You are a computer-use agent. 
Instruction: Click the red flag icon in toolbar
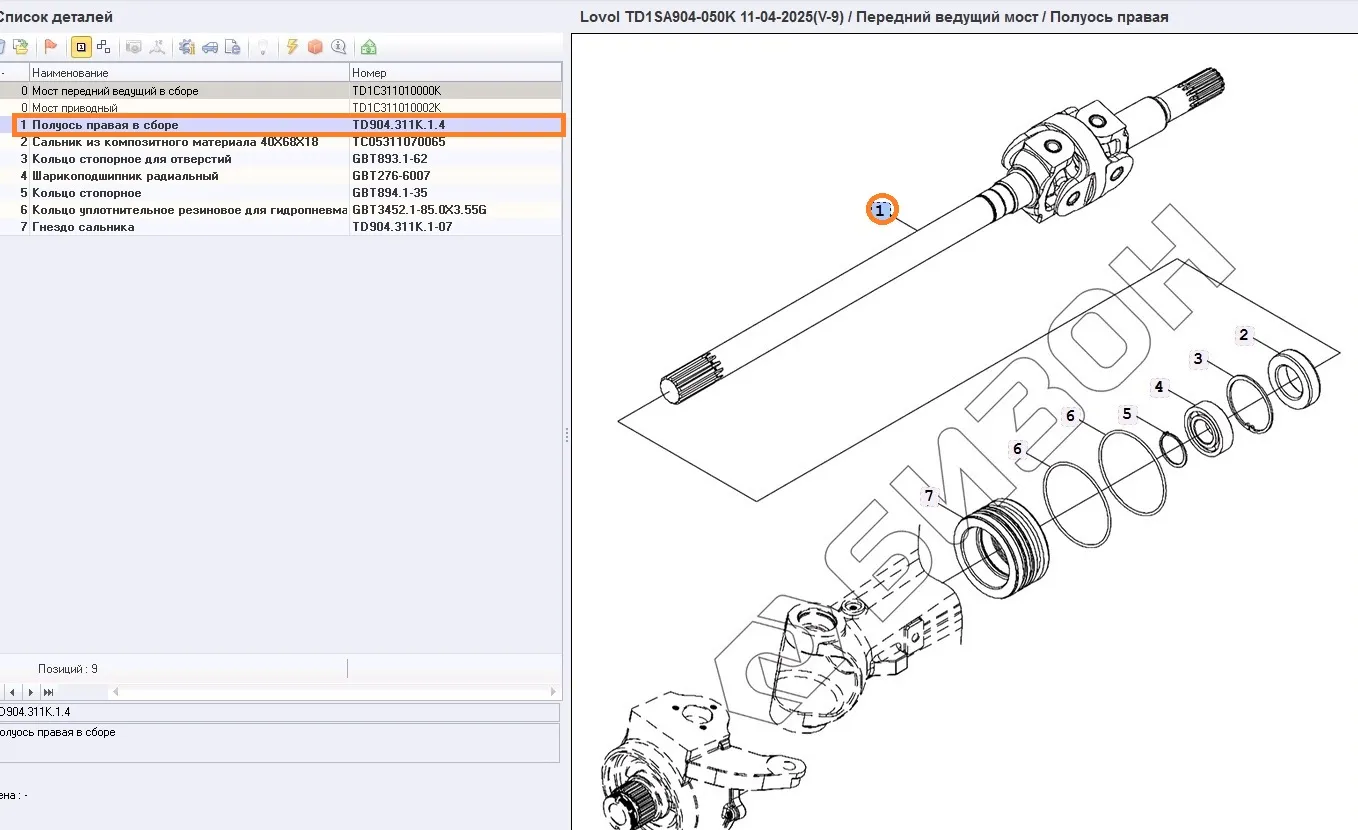50,47
